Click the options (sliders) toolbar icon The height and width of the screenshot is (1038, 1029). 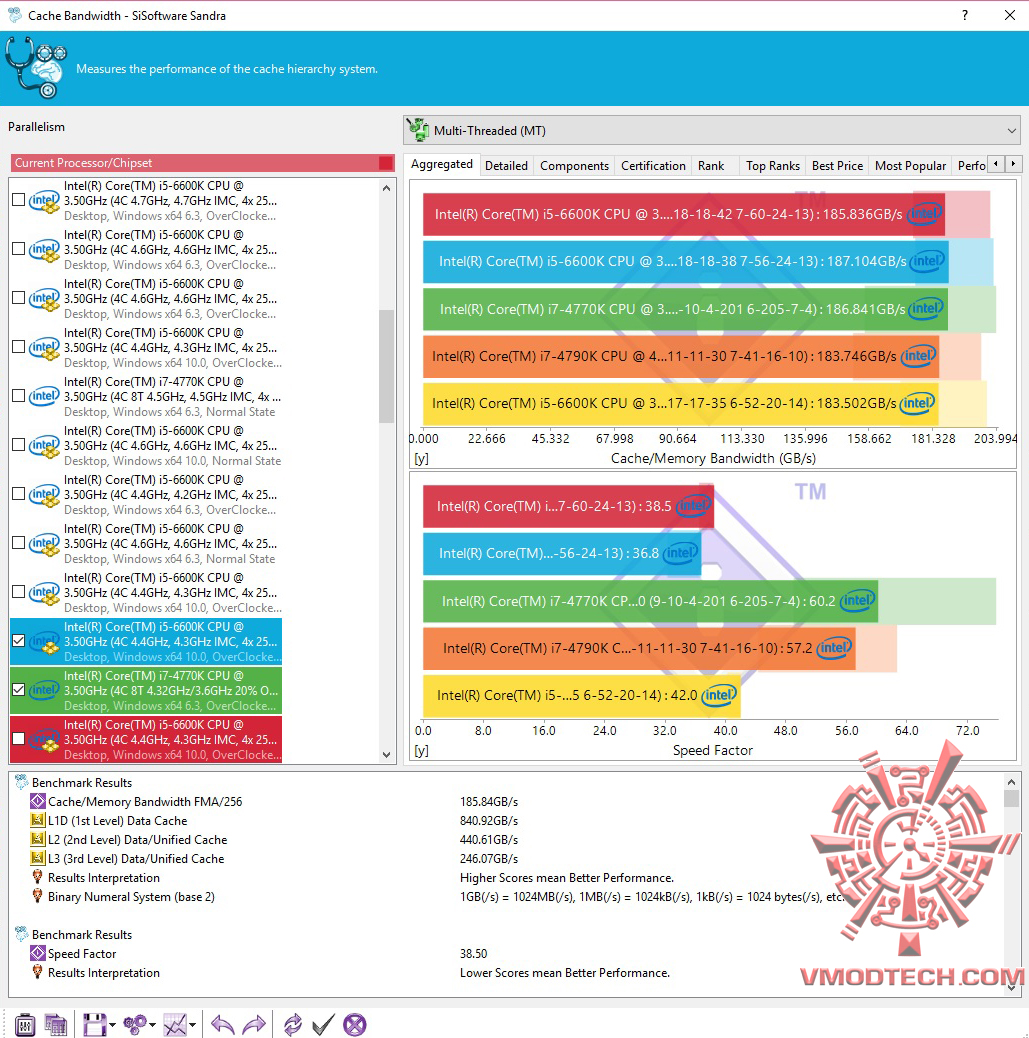(24, 1025)
